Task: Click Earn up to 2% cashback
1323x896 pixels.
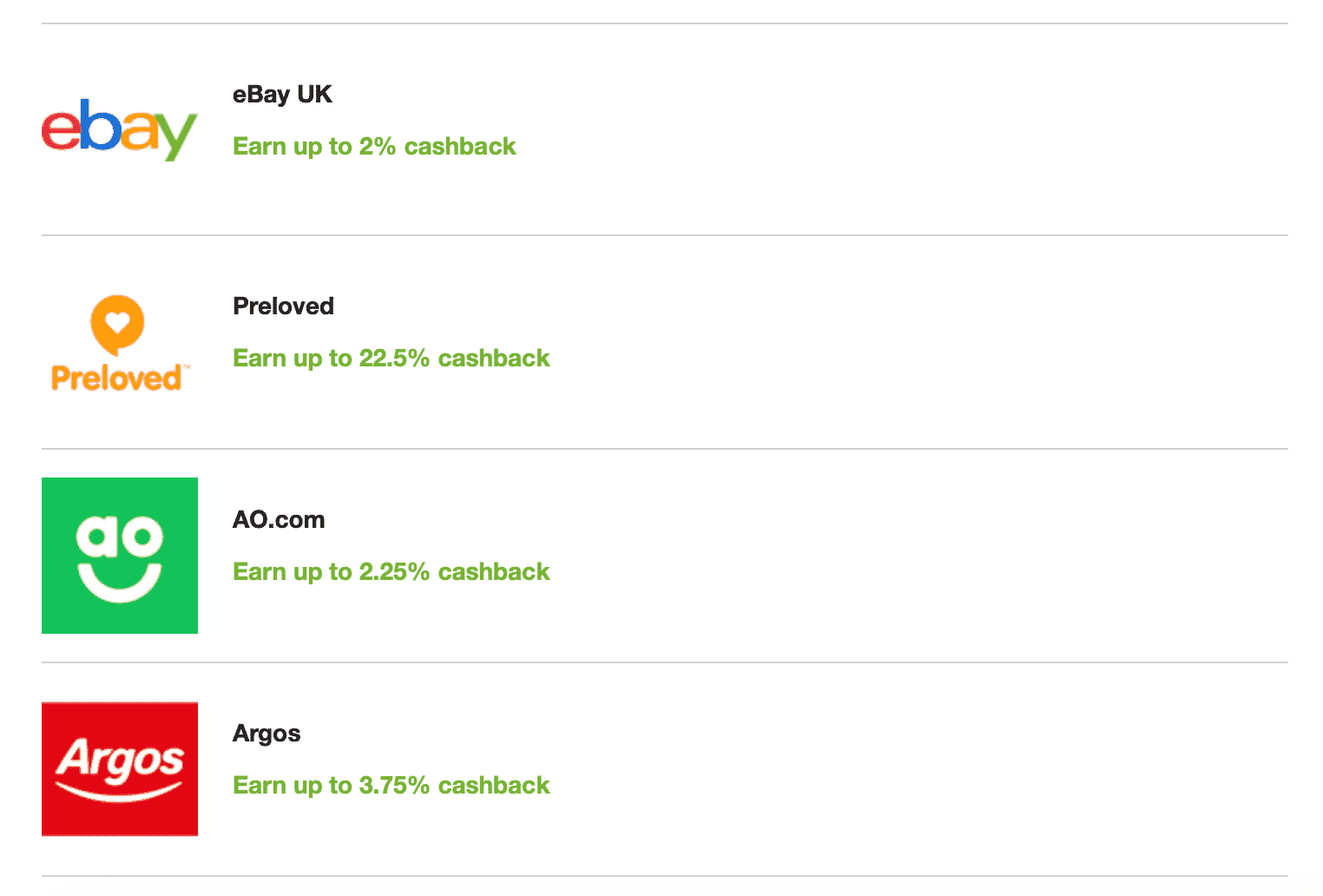Action: pos(374,146)
